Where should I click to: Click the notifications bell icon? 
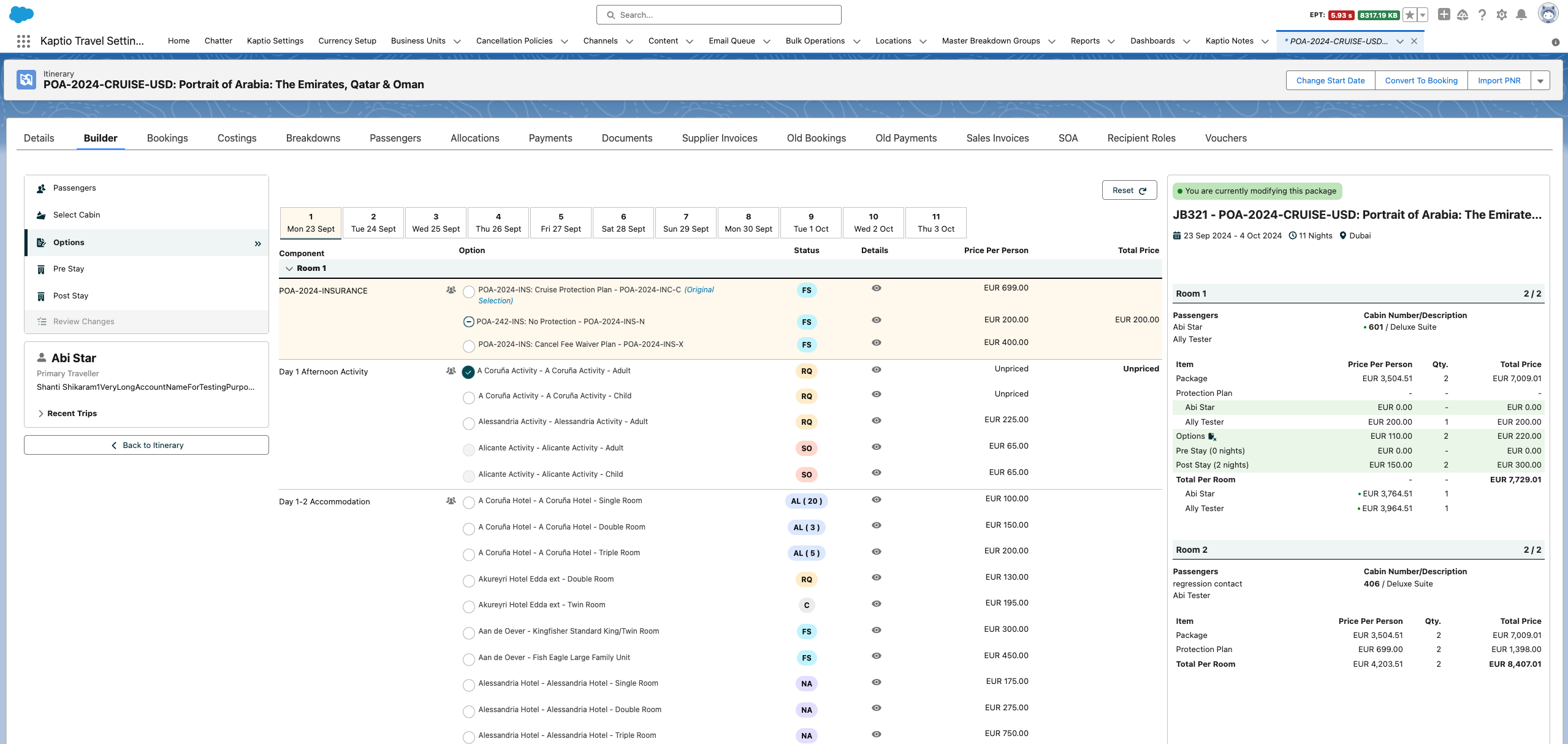(1521, 15)
